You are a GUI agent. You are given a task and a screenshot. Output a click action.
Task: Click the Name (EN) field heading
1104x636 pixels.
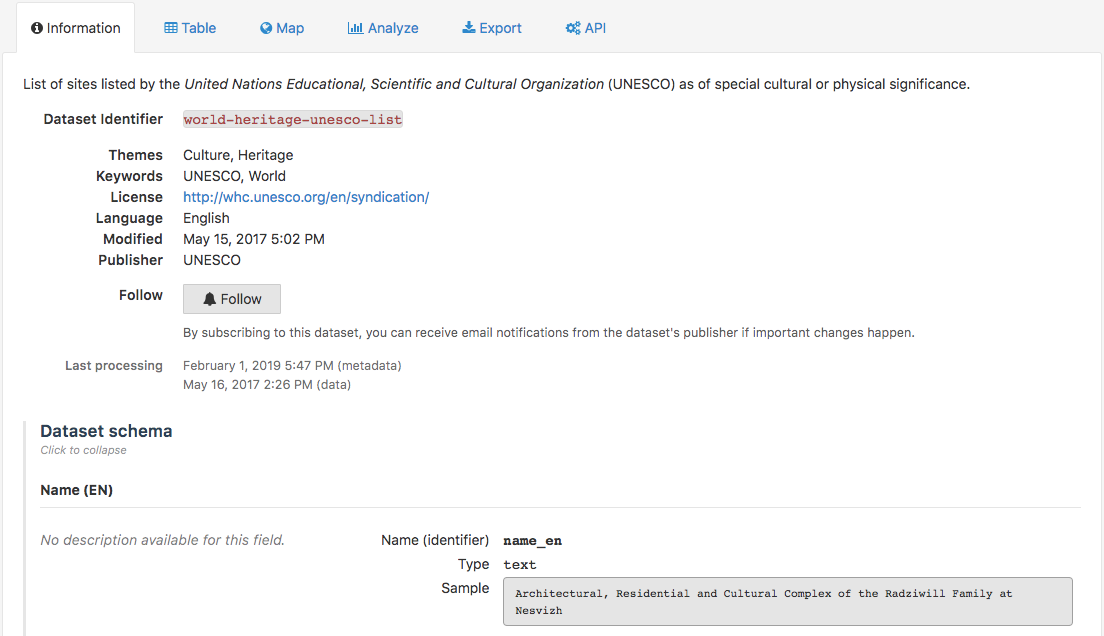tap(76, 490)
